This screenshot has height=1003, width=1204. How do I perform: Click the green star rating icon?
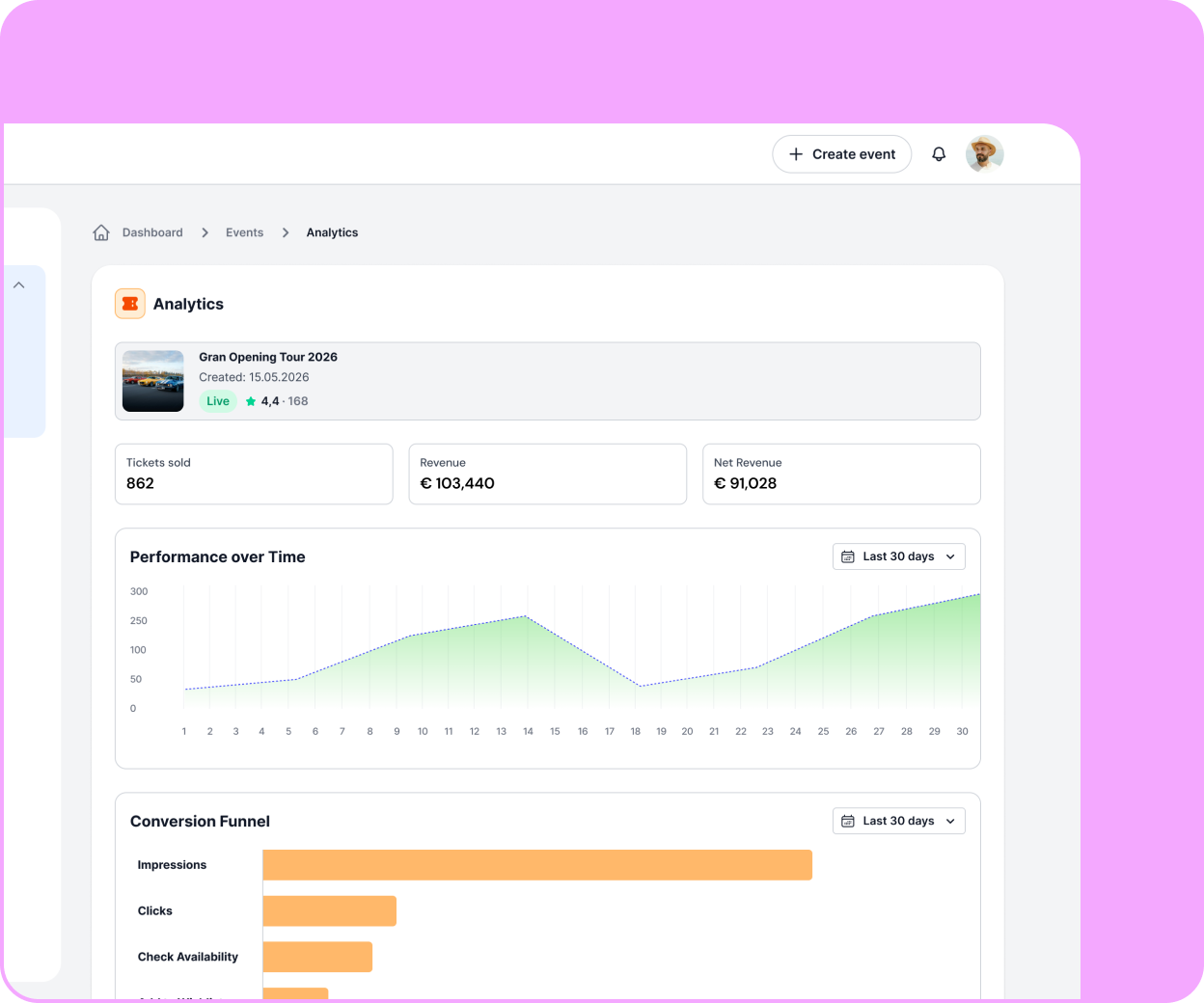[249, 401]
